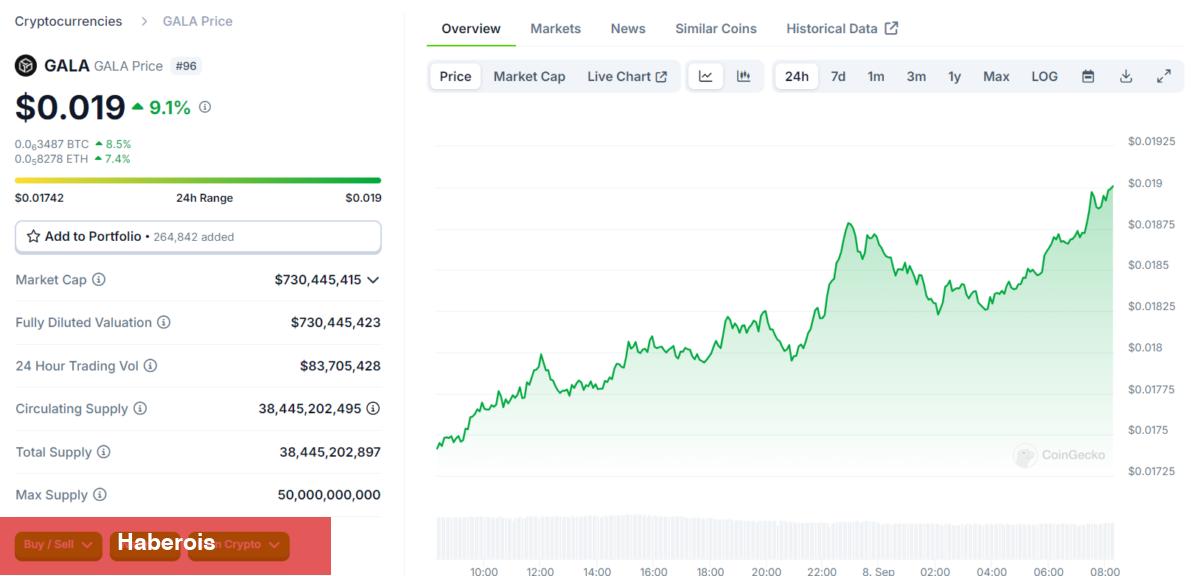Click external link icon on Historical Data
The image size is (1200, 576).
[891, 28]
